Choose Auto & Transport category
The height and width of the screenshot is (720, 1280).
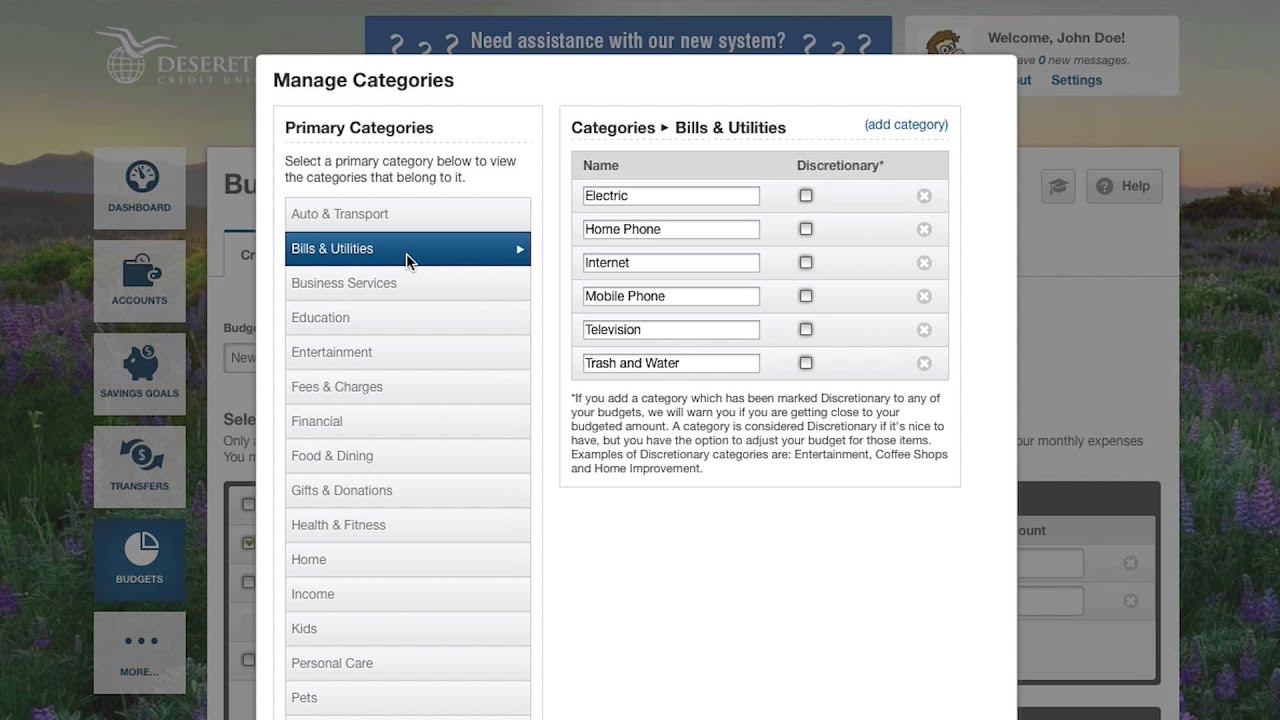(407, 214)
